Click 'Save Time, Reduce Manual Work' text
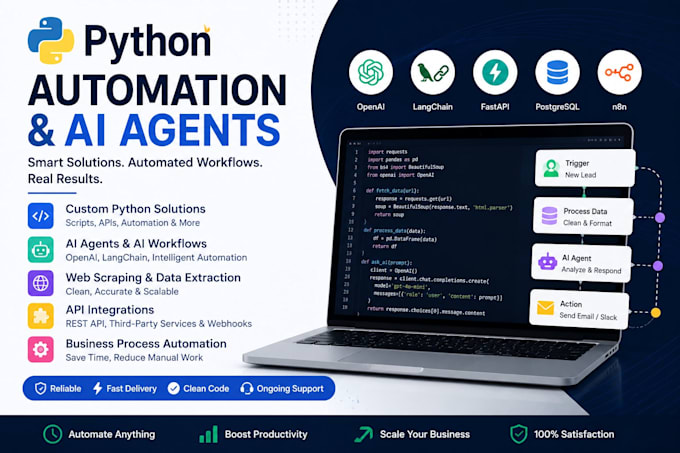 point(134,358)
